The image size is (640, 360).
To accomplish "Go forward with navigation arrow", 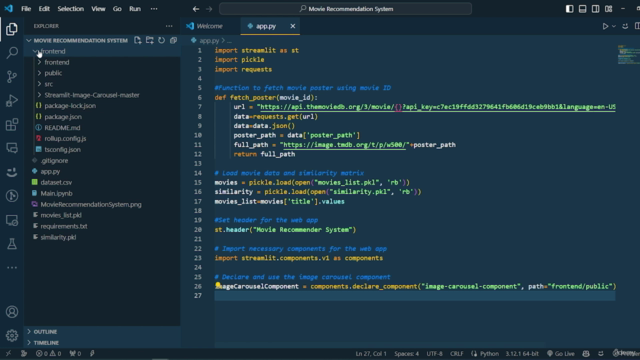I will click(x=209, y=9).
